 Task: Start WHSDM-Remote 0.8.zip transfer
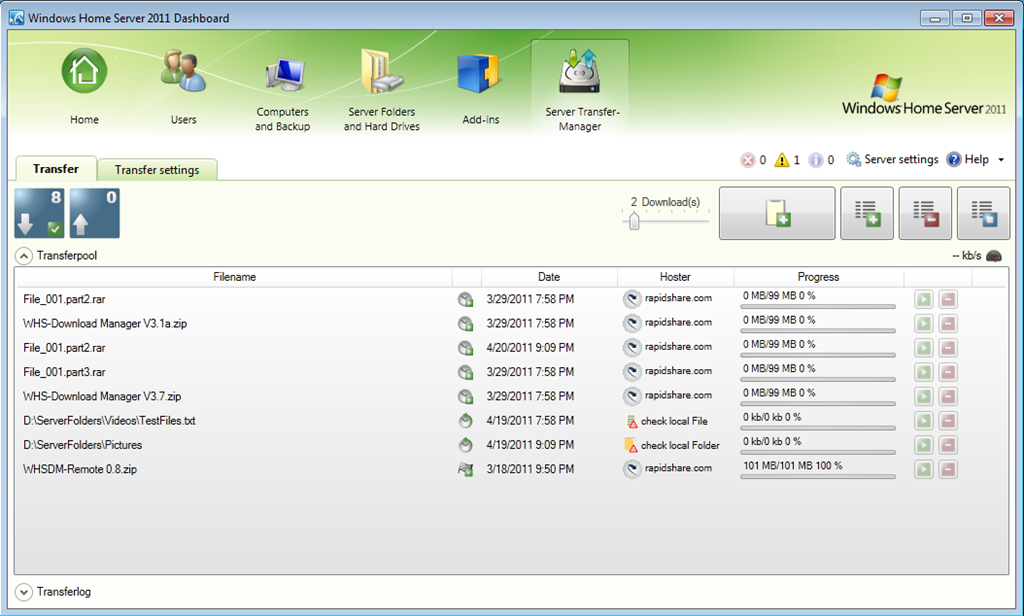(923, 469)
